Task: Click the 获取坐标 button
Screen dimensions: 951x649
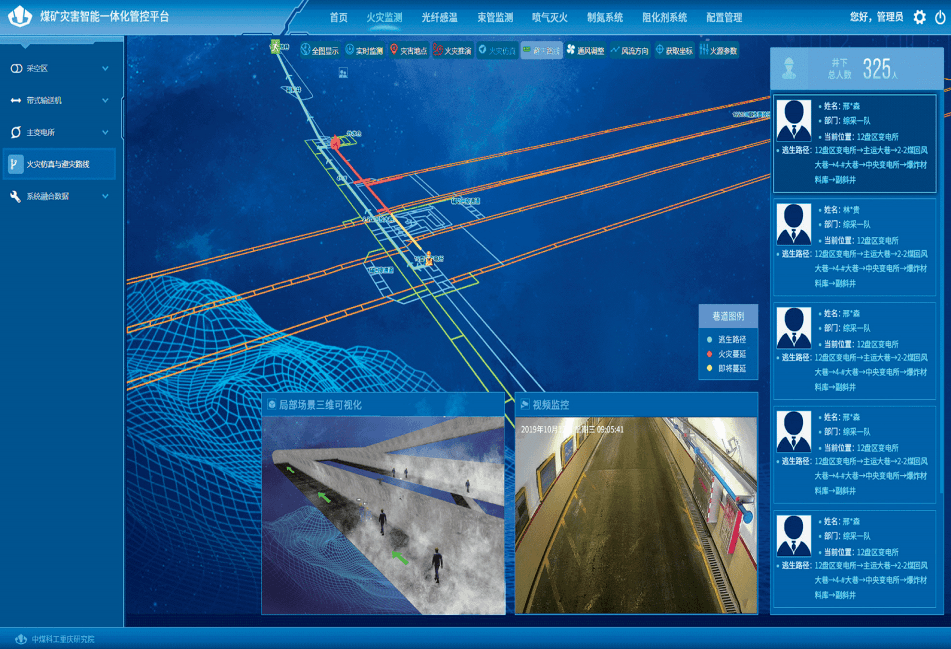Action: coord(673,50)
